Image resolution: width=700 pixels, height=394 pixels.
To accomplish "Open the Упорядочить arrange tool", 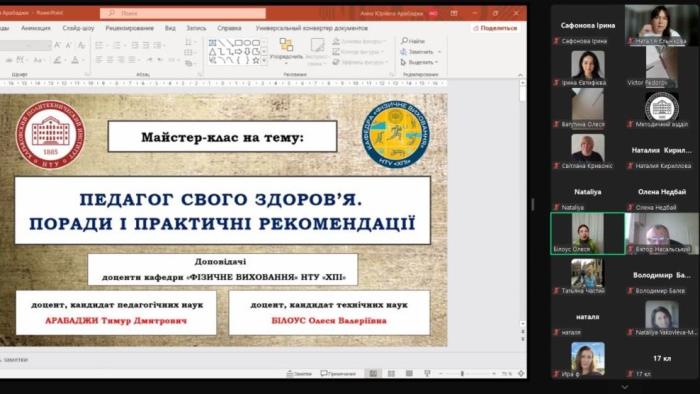I will (286, 50).
